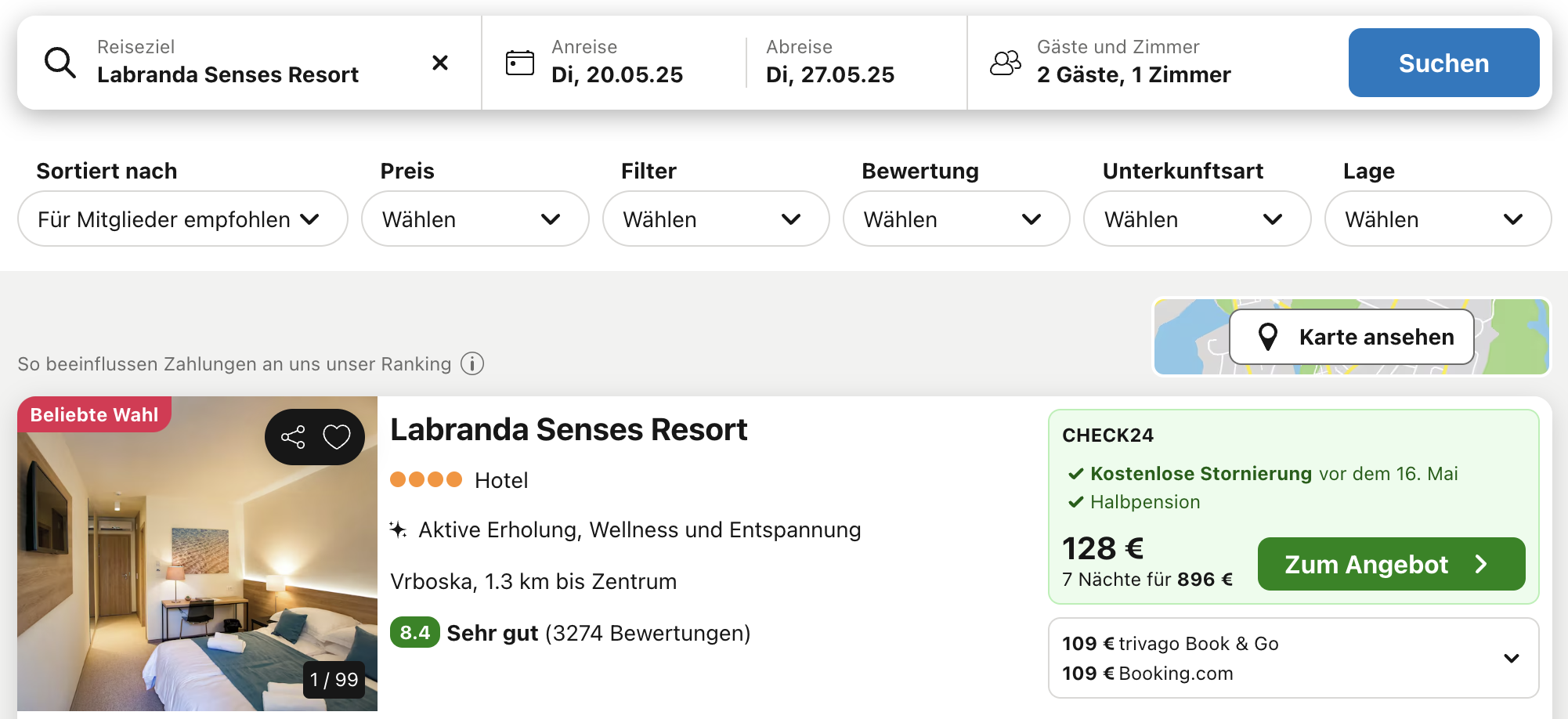Open the Bewertung dropdown

(956, 219)
